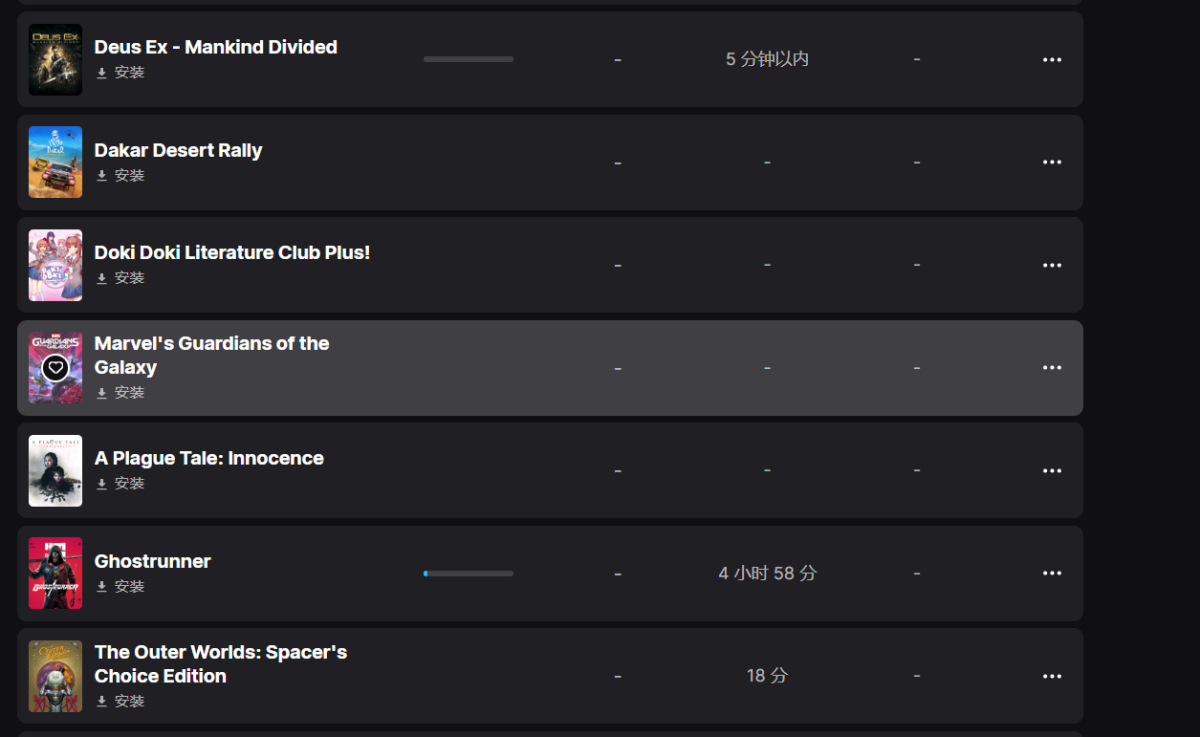Image resolution: width=1200 pixels, height=737 pixels.
Task: Open more options for Deus Ex - Mankind Divided
Action: coord(1052,60)
